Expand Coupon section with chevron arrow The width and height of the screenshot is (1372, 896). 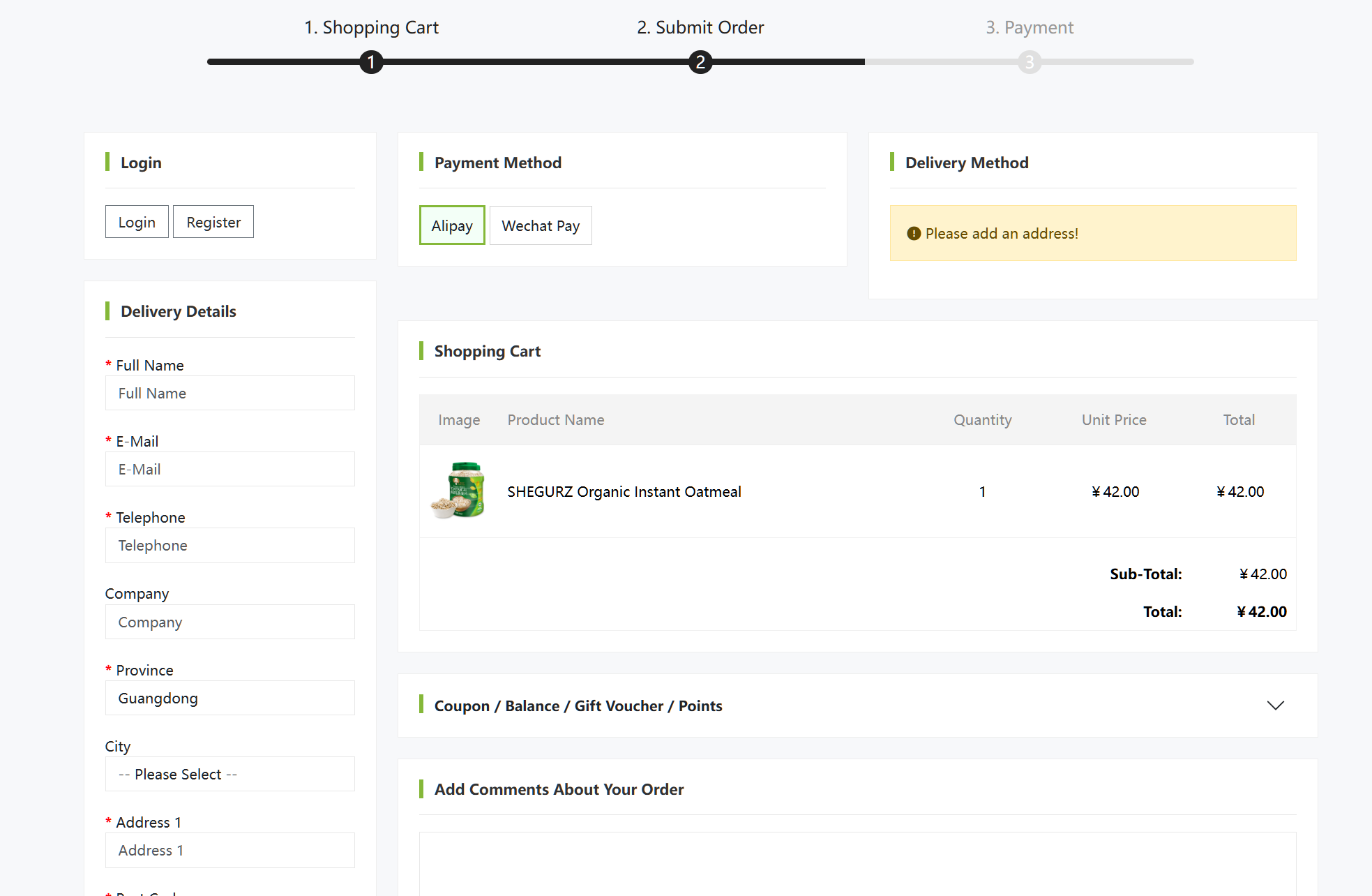[x=1275, y=705]
